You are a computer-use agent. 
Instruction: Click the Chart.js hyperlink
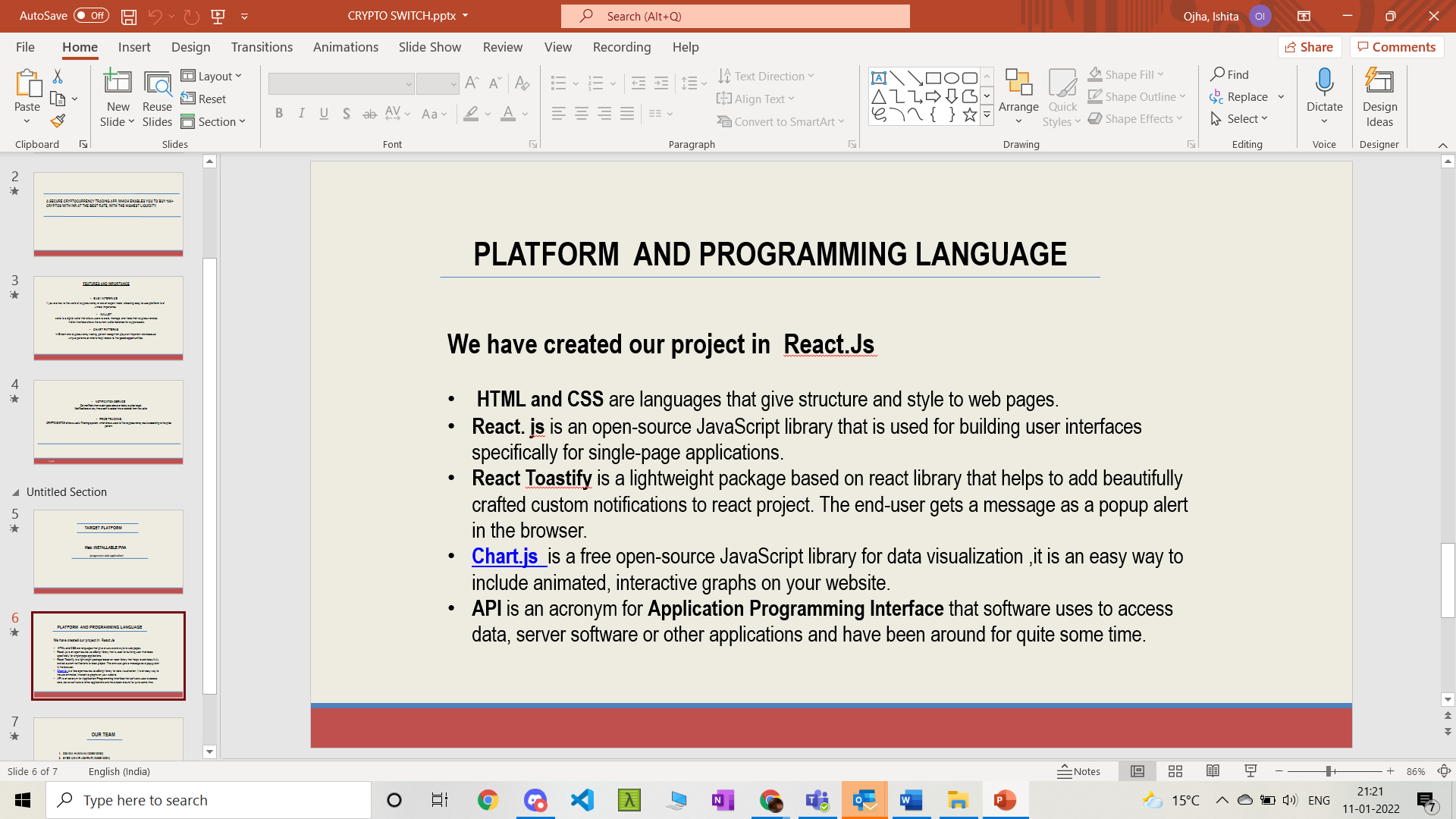point(505,557)
